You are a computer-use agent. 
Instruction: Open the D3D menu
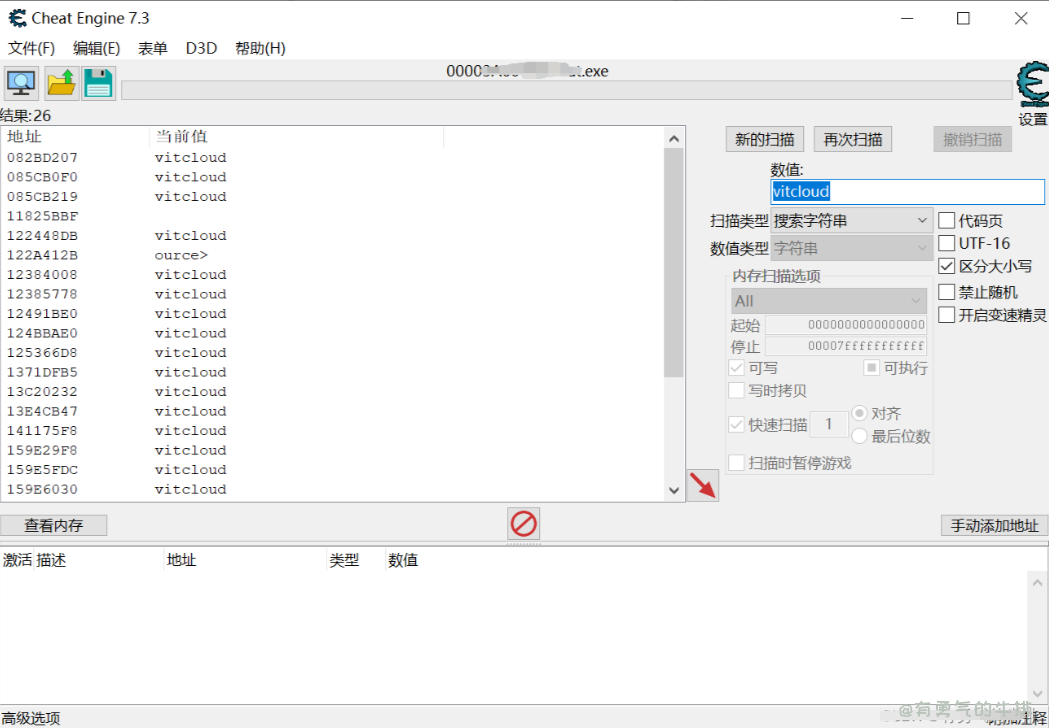click(x=201, y=48)
